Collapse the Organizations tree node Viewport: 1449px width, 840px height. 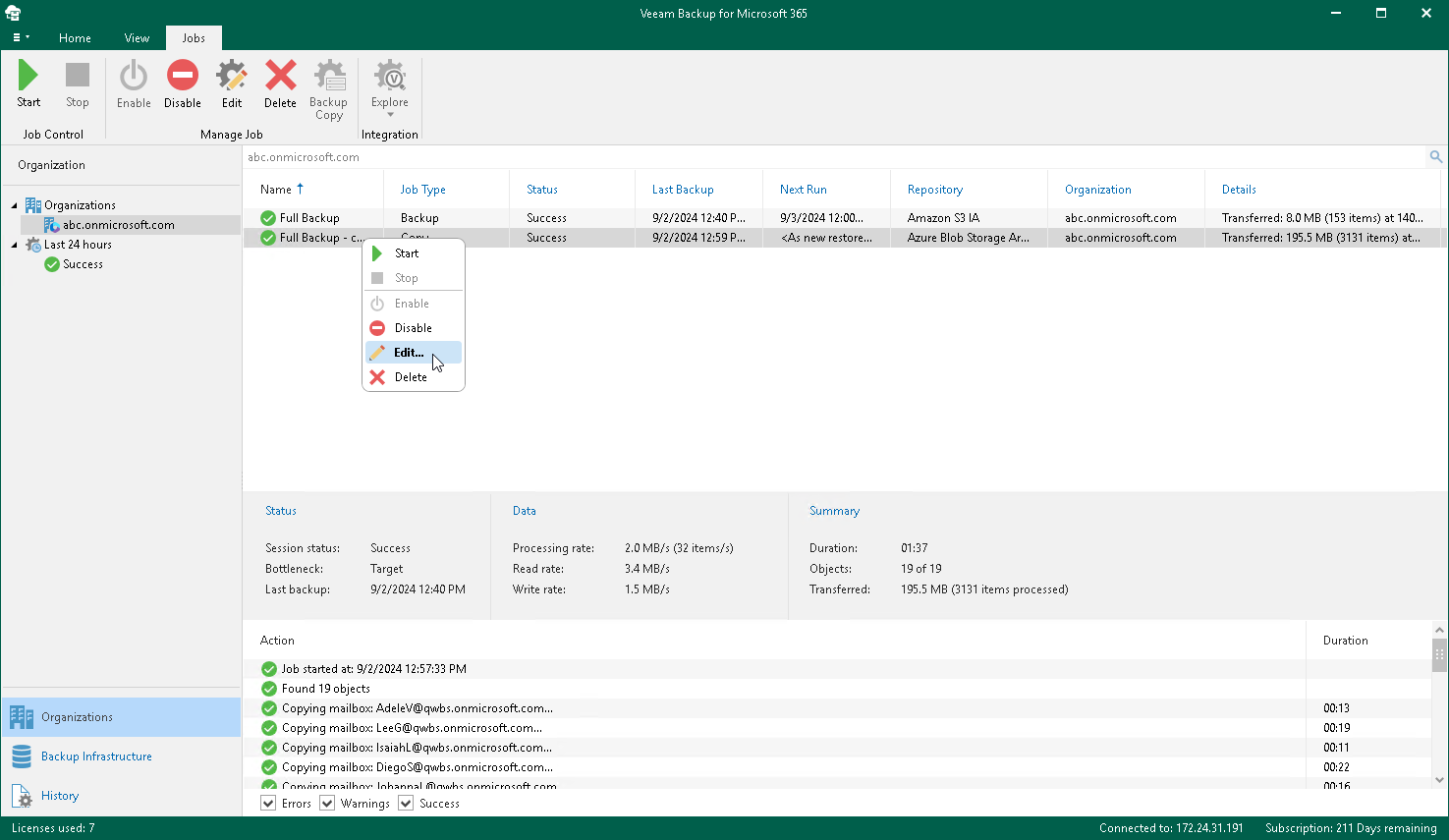tap(15, 205)
